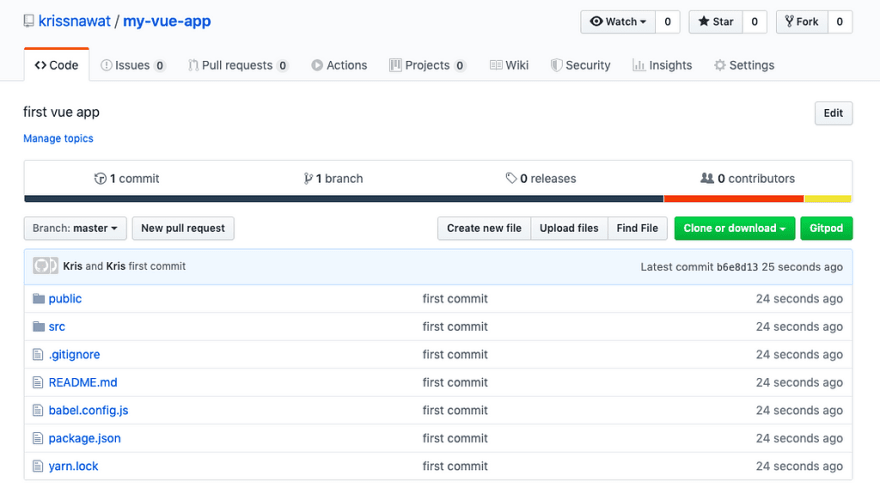Click the shield icon in Security tab

[556, 65]
